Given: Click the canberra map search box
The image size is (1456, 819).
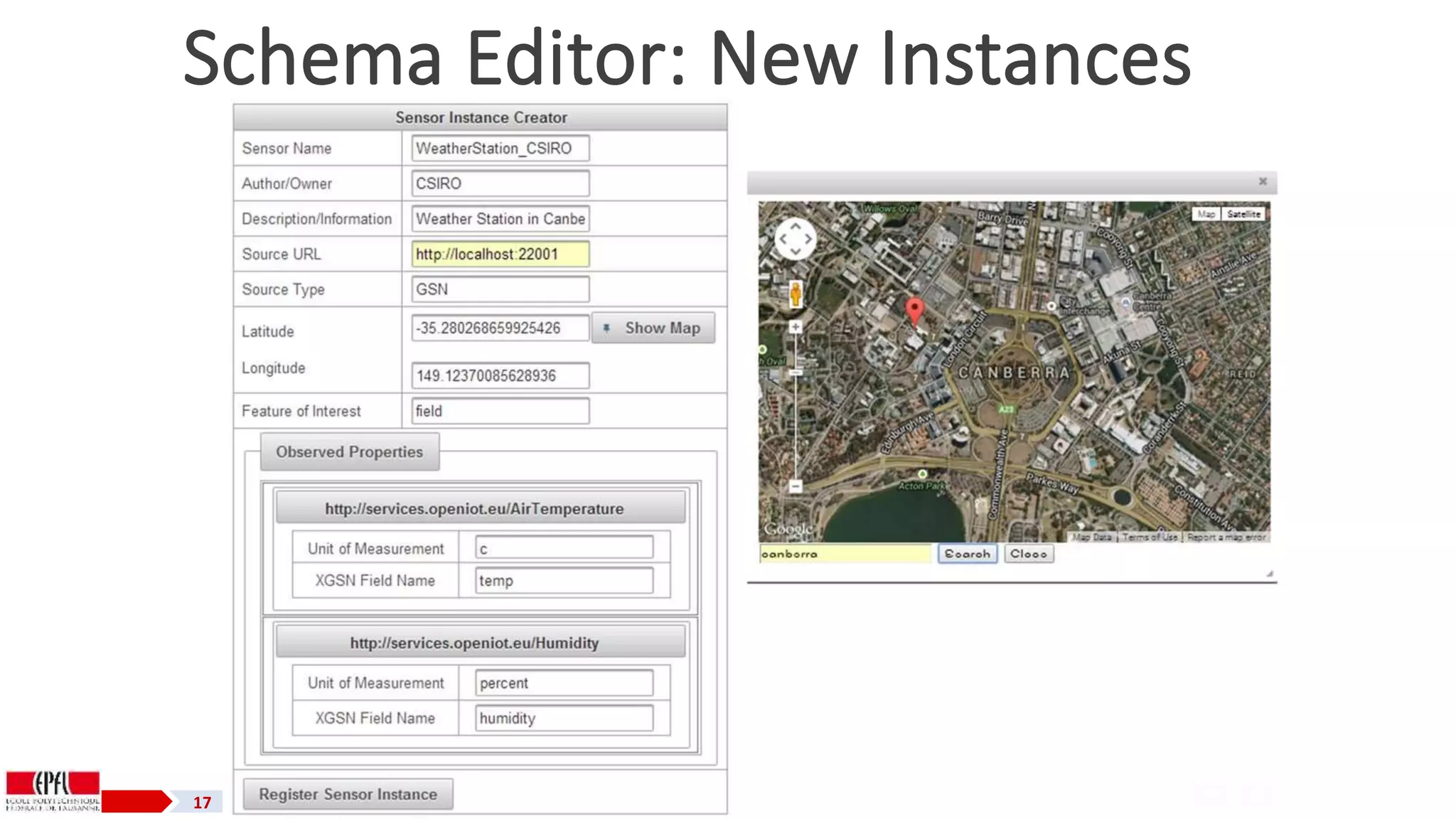Looking at the screenshot, I should click(x=845, y=554).
